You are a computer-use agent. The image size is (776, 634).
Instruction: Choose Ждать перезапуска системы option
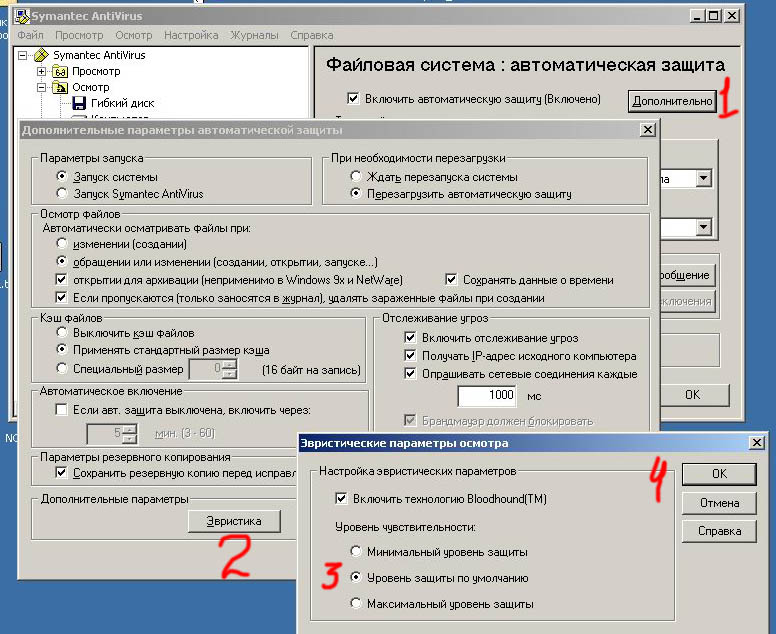click(x=355, y=176)
